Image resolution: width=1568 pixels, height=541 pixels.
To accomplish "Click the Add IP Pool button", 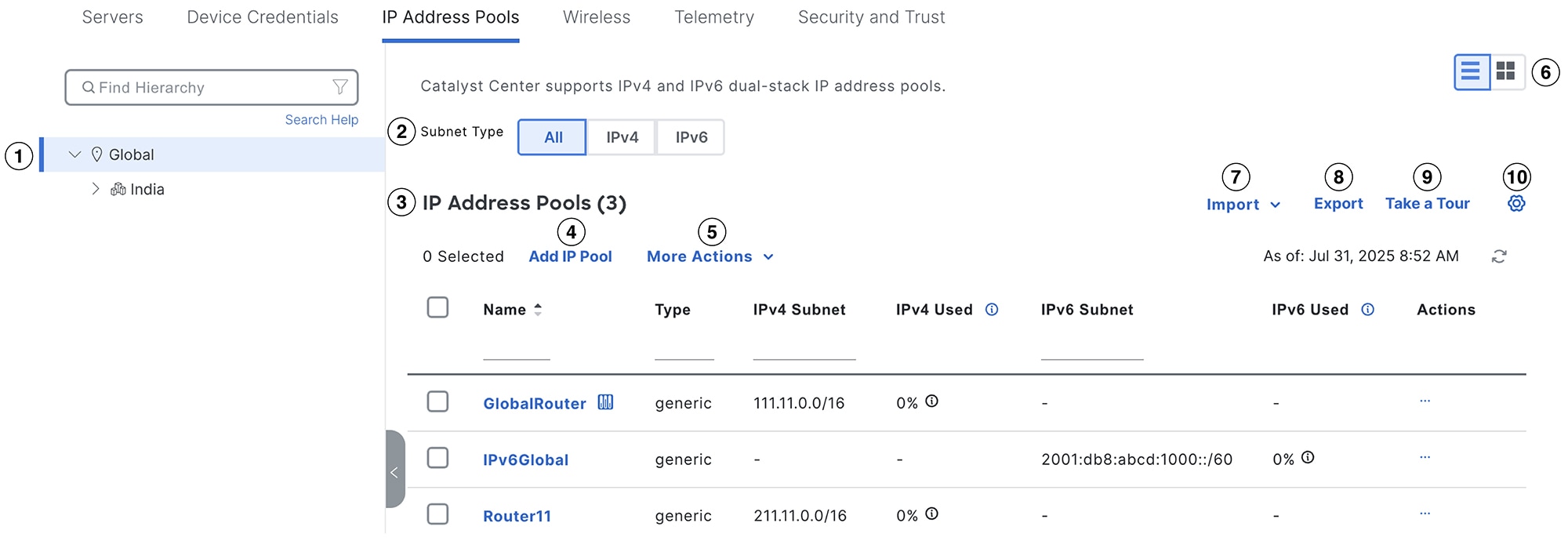I will 570,257.
